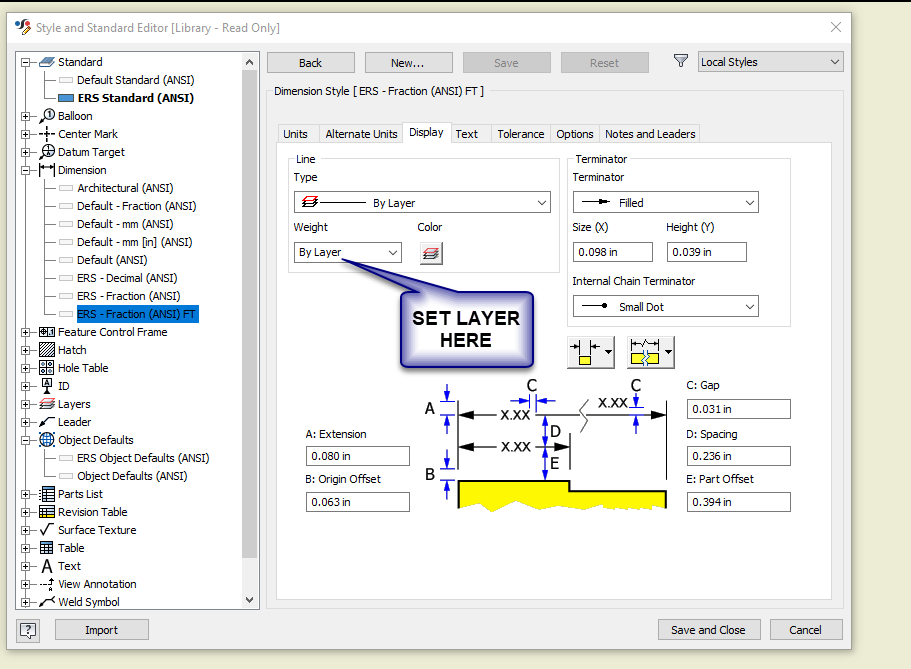911x669 pixels.
Task: Open the help icon button at bottom left
Action: click(28, 630)
